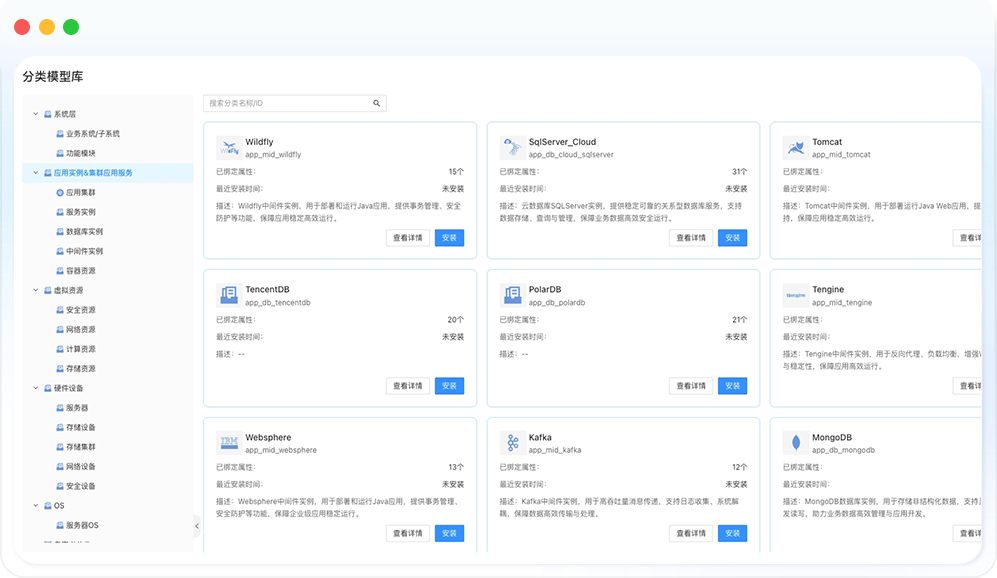The image size is (997, 578).
Task: Select 中间件实例 in the sidebar tree
Action: (84, 251)
